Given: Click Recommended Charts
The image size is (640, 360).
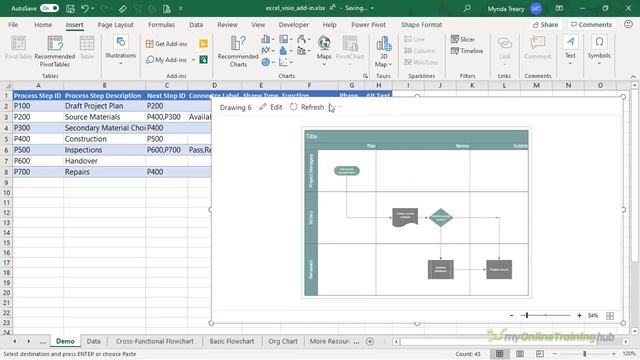Looking at the screenshot, I should (x=238, y=51).
